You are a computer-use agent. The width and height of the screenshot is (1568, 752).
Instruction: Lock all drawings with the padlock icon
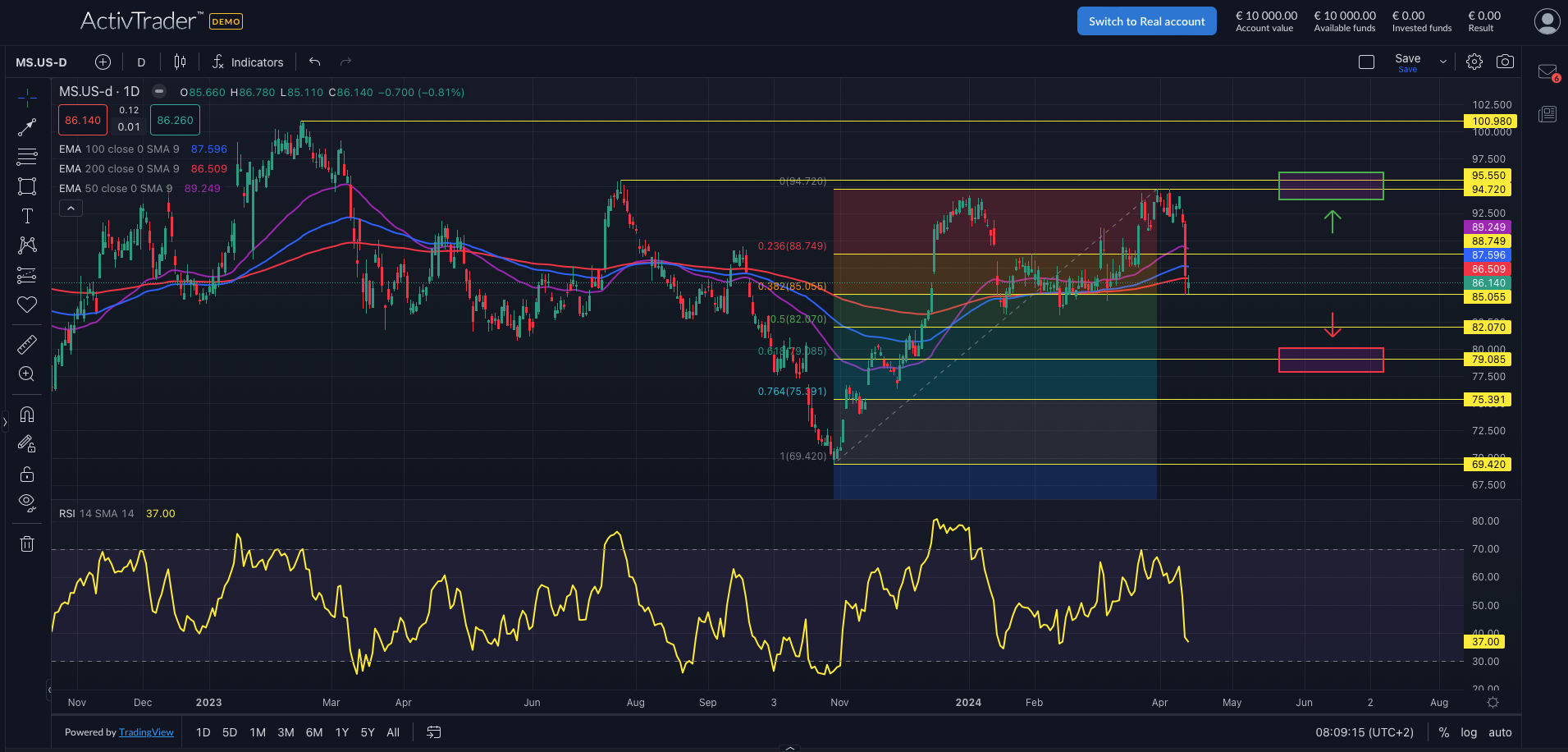point(27,474)
